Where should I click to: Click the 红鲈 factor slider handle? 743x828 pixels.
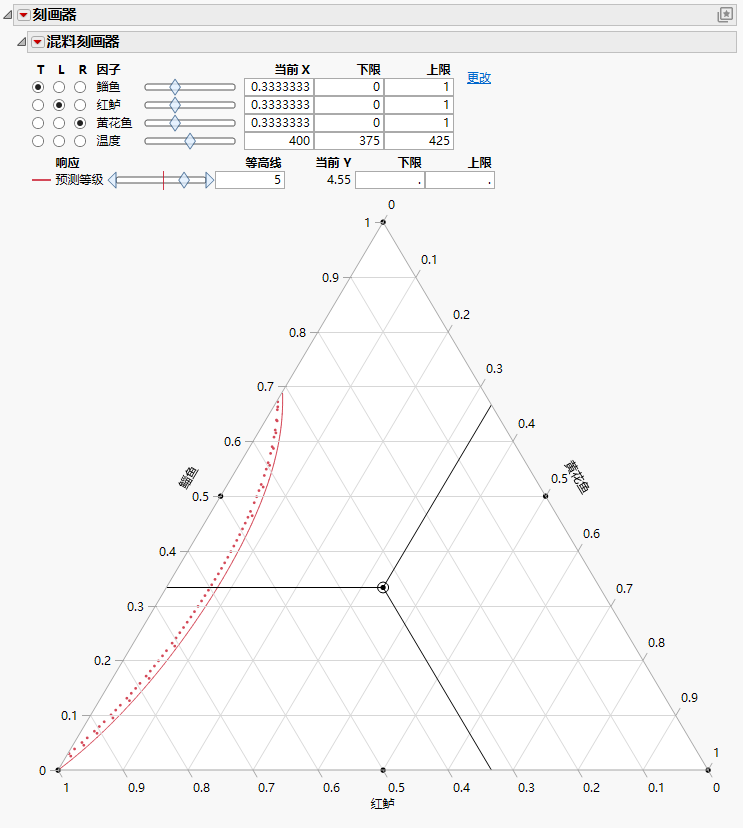click(x=175, y=105)
